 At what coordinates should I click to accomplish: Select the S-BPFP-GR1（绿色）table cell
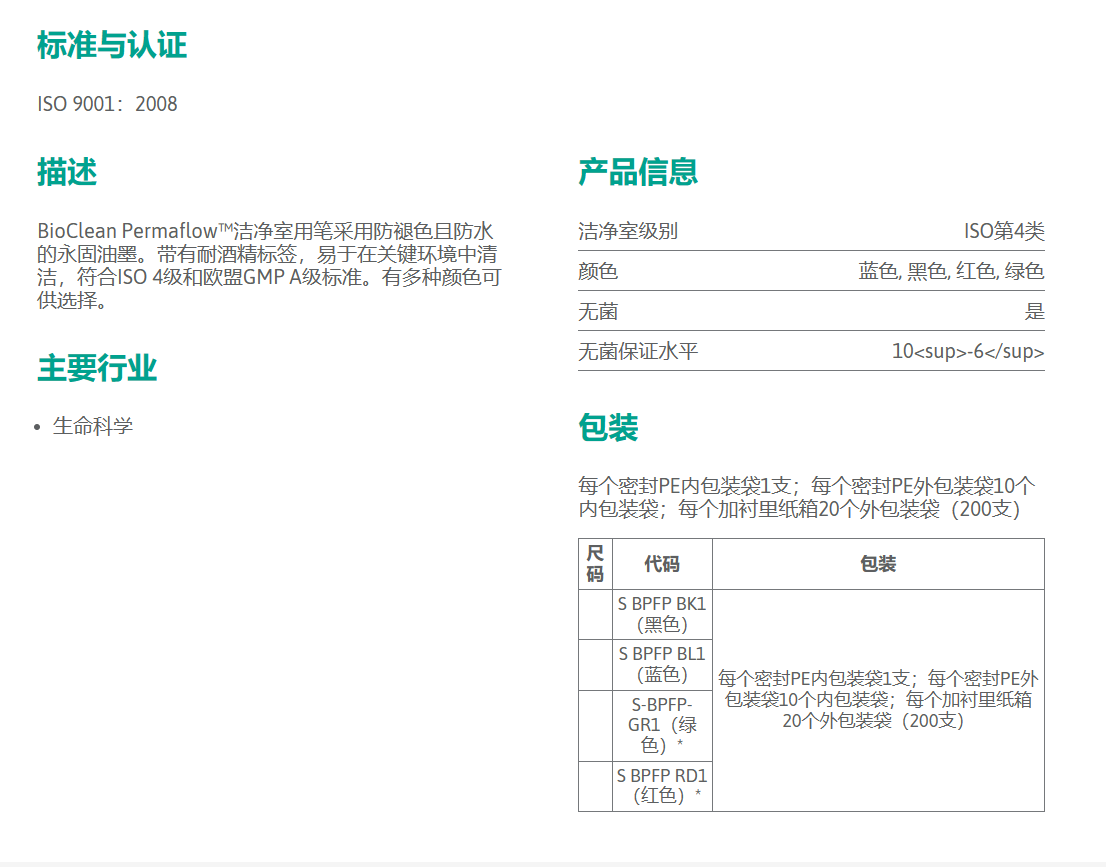click(662, 725)
